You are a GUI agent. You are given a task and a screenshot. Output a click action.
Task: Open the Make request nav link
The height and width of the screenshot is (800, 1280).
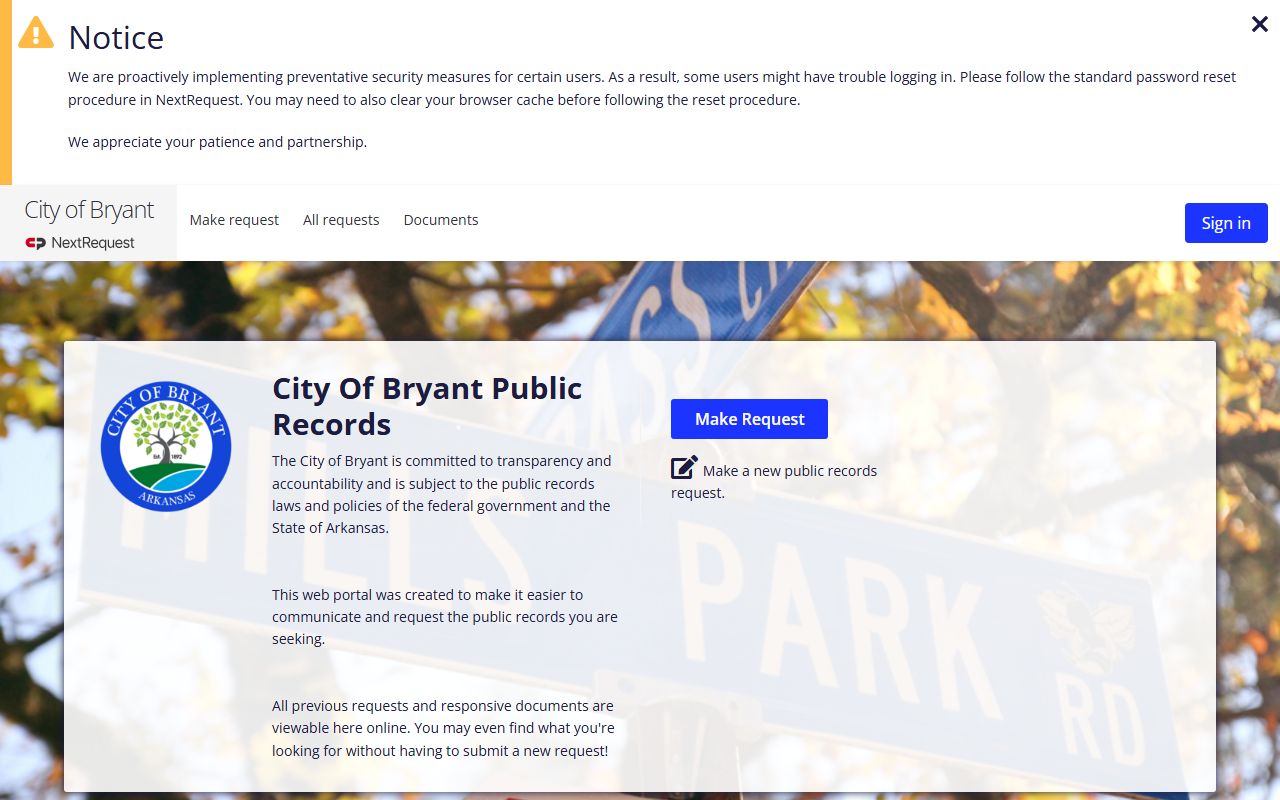tap(234, 220)
